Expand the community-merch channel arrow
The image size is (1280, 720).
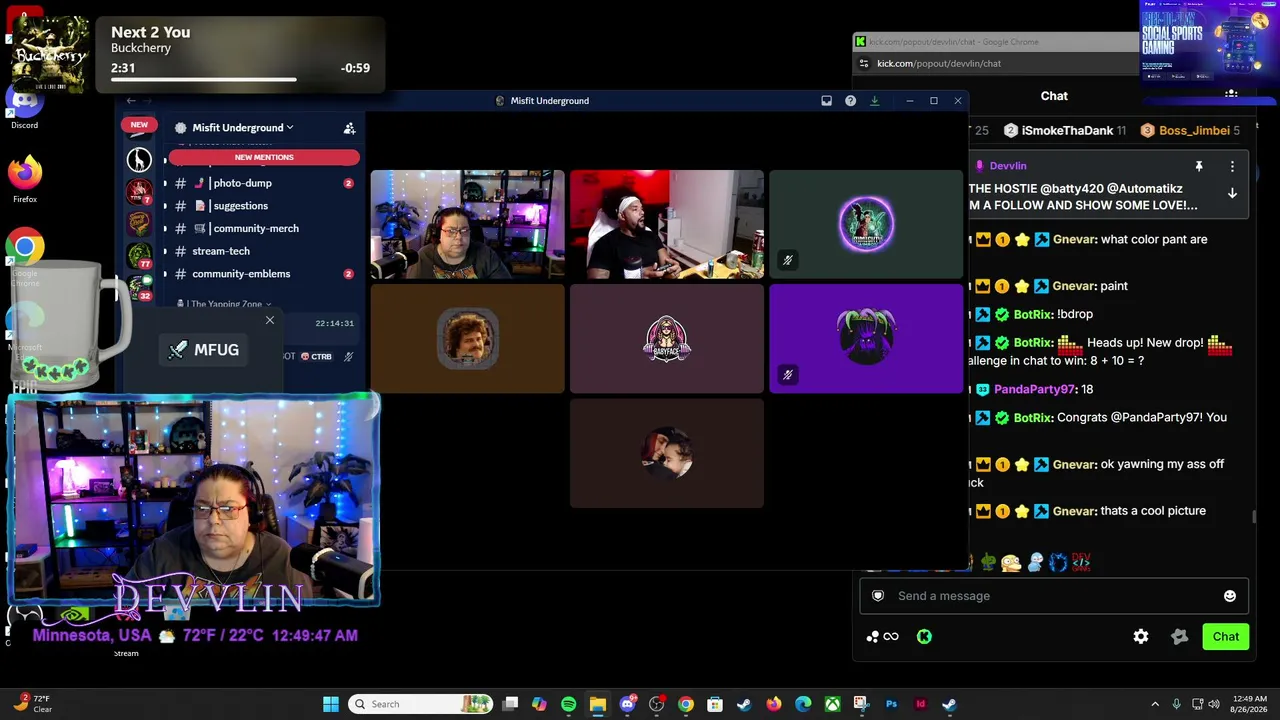[165, 229]
